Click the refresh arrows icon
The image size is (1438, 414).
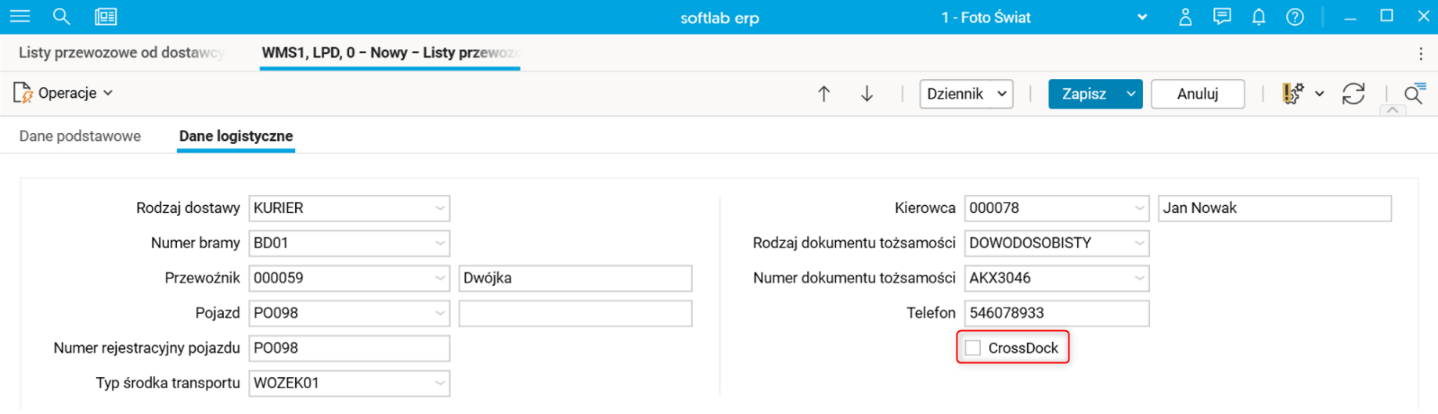pyautogui.click(x=1353, y=93)
